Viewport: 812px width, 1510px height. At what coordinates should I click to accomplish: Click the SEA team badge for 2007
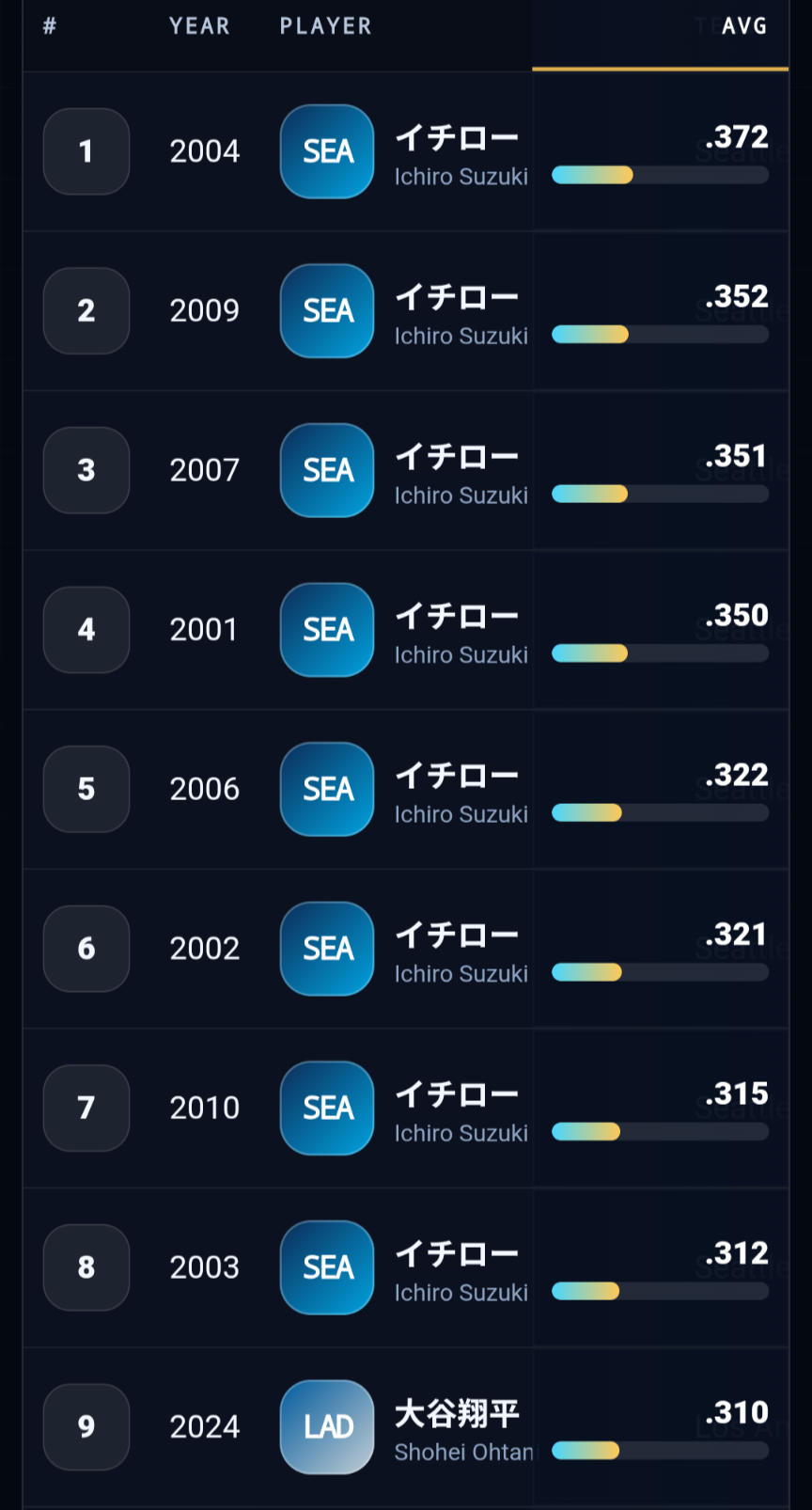(x=327, y=470)
